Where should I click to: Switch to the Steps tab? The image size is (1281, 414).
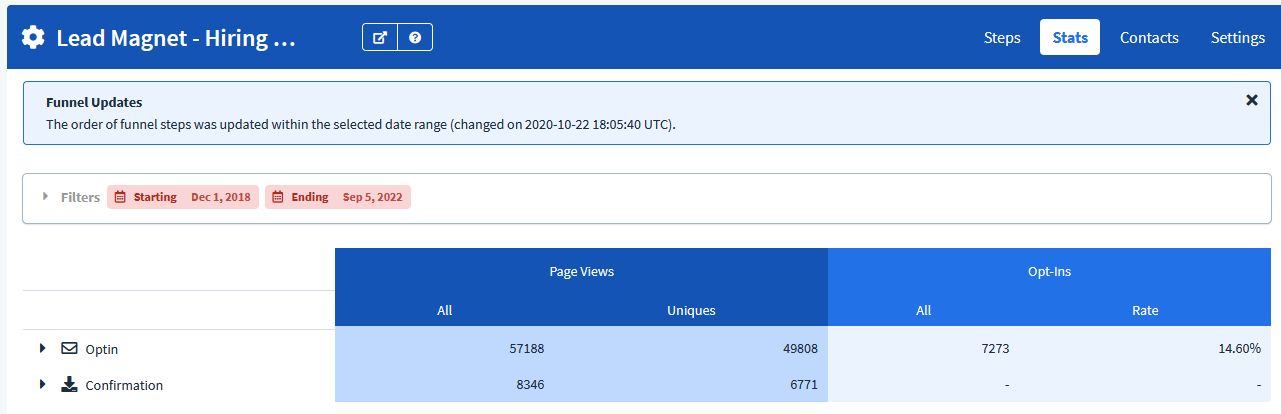(x=1002, y=37)
